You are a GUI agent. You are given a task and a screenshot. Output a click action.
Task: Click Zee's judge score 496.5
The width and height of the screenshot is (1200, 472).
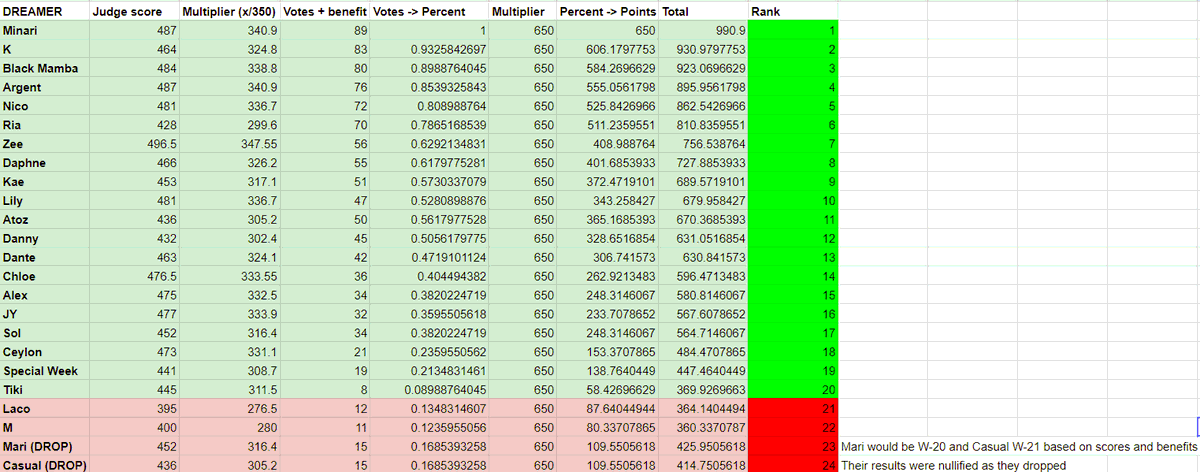click(x=135, y=145)
